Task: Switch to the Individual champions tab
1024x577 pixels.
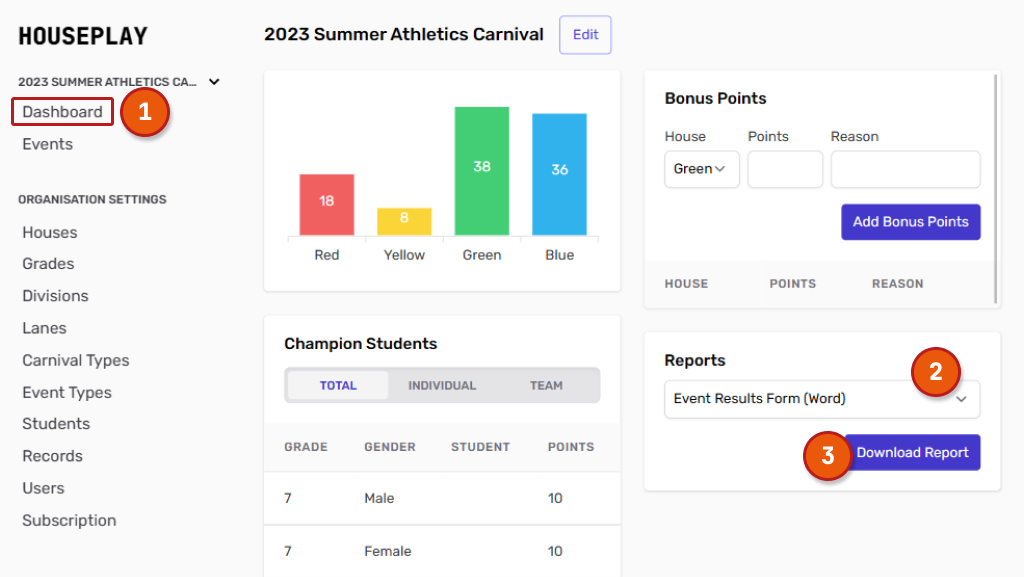Action: 442,386
